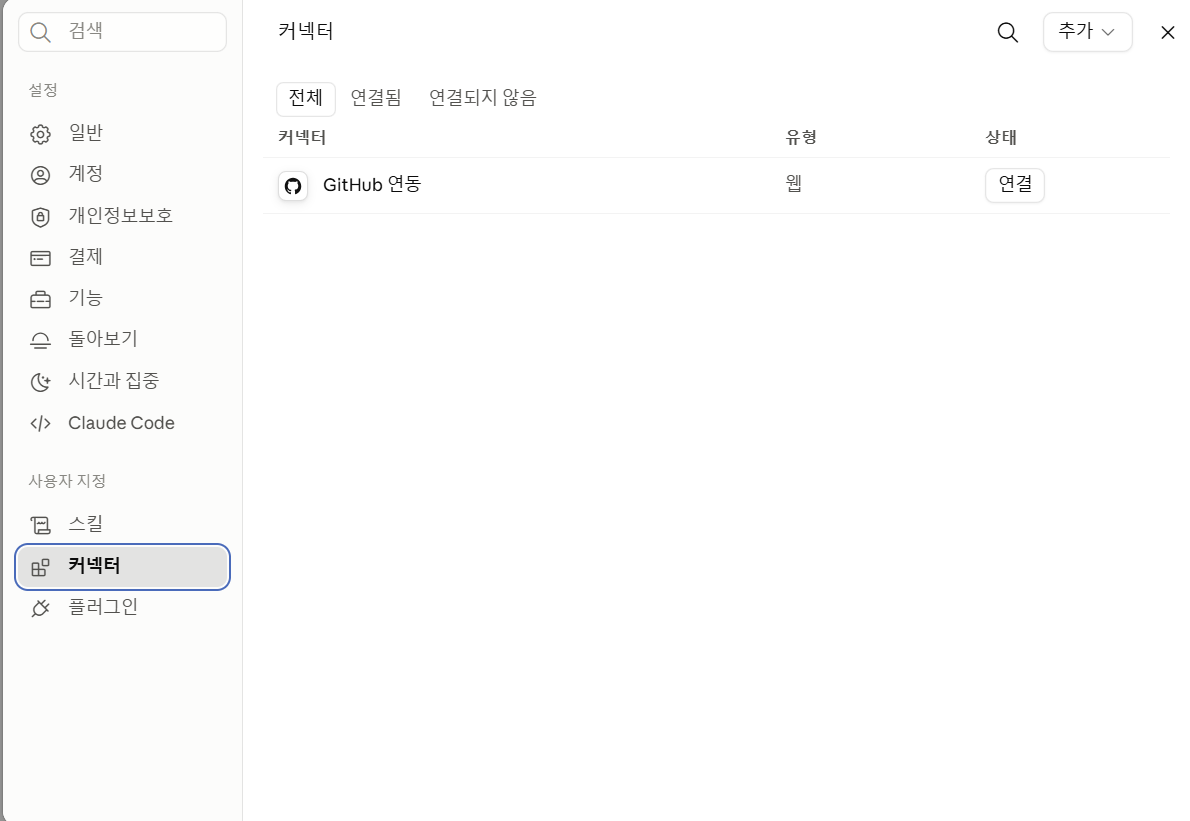Switch to the 연결되지 않음 tab

(x=483, y=98)
